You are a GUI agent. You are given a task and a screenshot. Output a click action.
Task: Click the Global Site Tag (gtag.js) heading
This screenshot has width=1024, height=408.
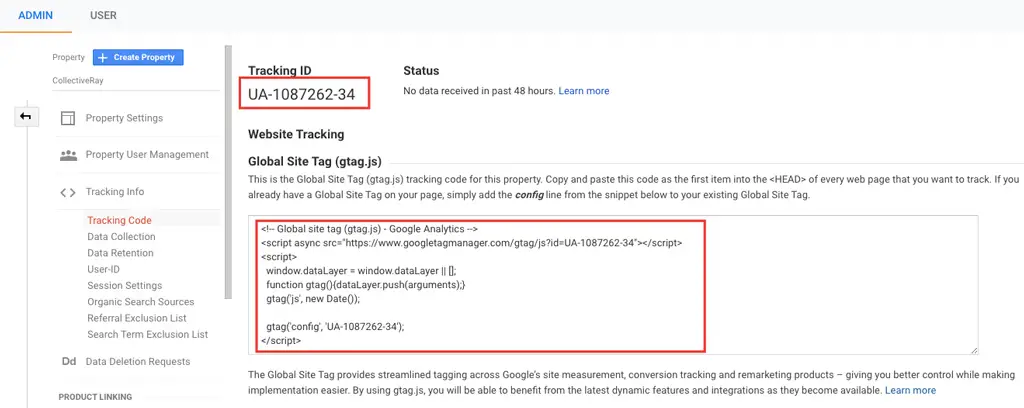coord(315,161)
